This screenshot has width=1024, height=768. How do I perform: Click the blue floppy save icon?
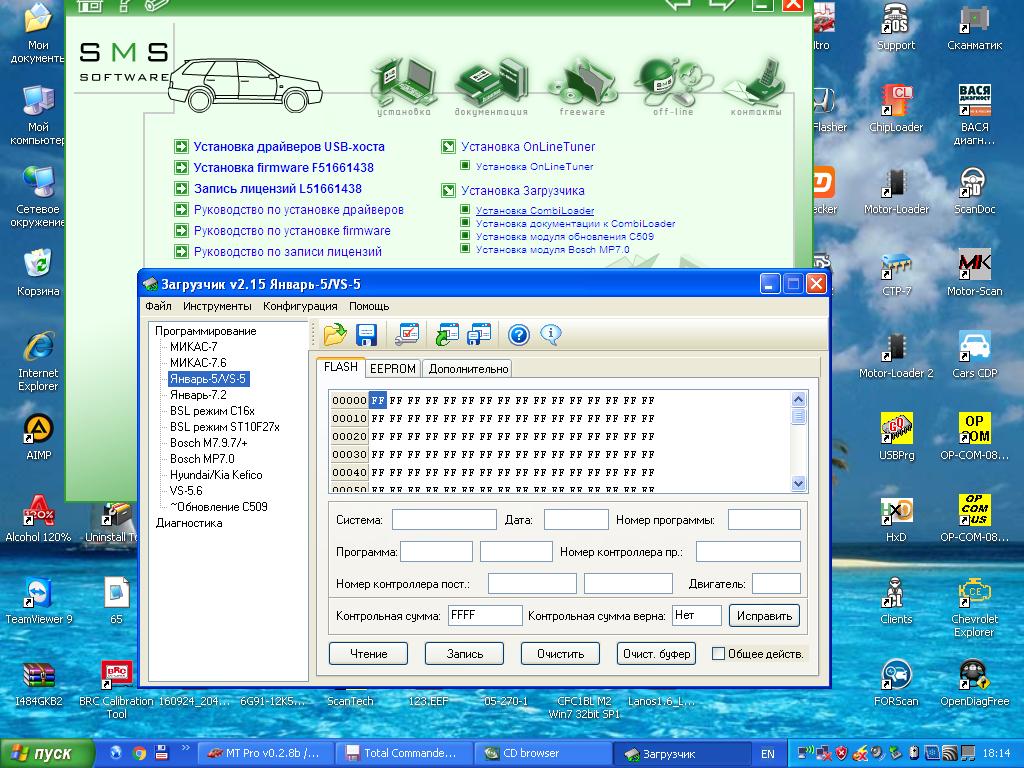366,334
